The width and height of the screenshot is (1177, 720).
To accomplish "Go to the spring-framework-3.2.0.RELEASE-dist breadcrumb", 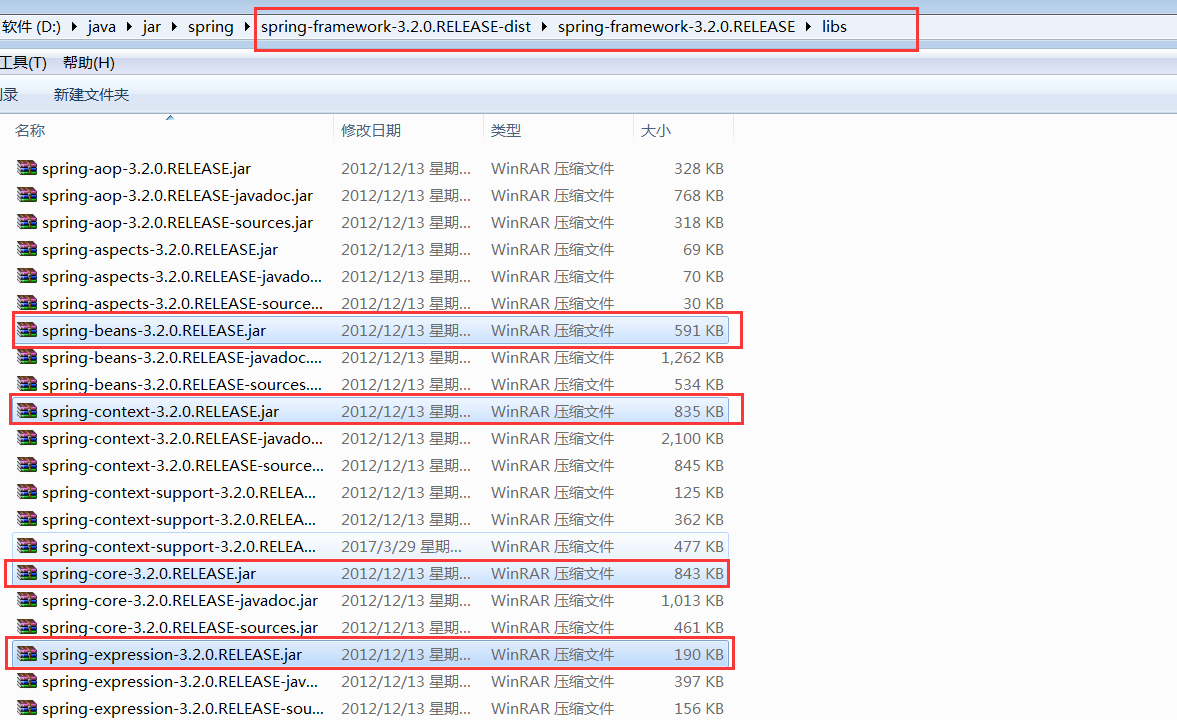I will coord(396,27).
